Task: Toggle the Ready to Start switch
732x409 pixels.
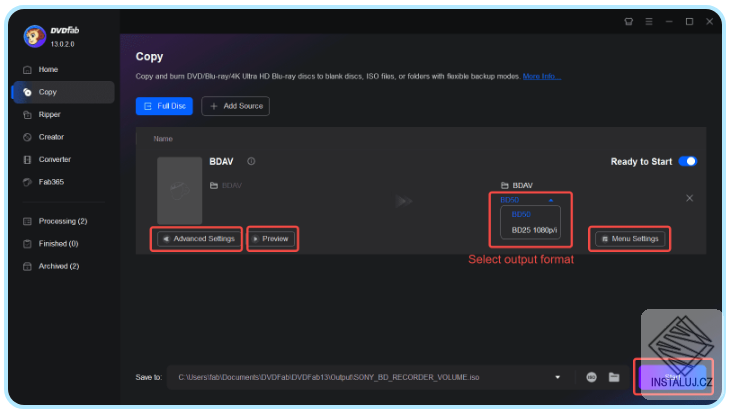Action: point(688,161)
